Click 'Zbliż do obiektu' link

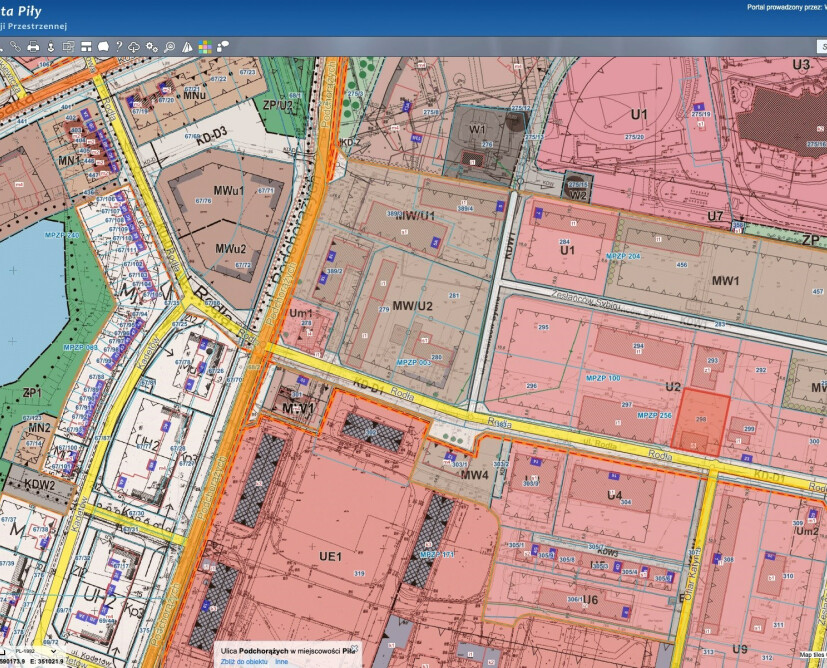pos(244,661)
